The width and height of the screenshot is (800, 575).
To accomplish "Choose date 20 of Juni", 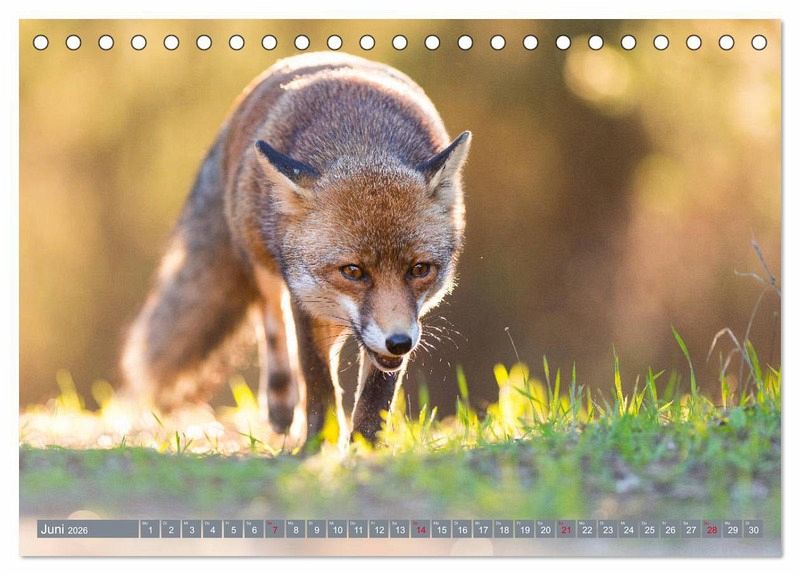I will point(545,529).
